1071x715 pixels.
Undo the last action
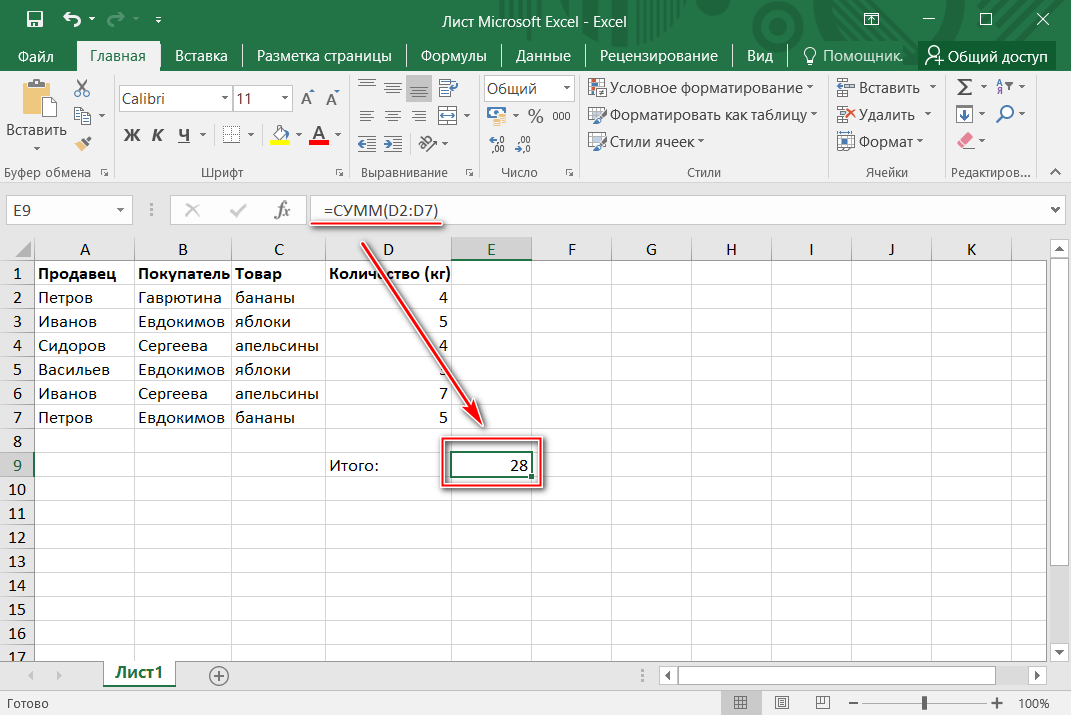tap(72, 19)
